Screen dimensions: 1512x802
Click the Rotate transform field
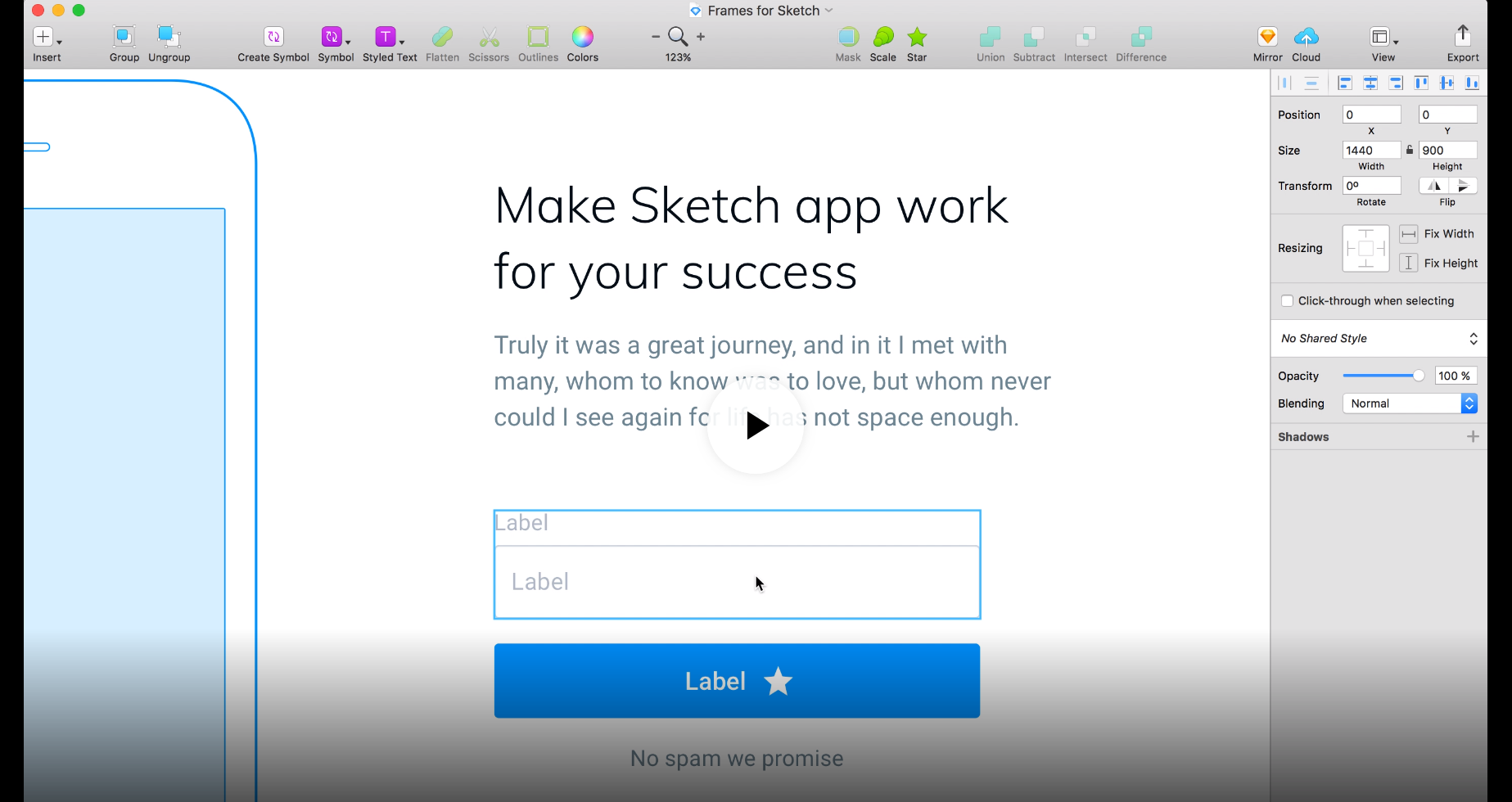pos(1371,186)
